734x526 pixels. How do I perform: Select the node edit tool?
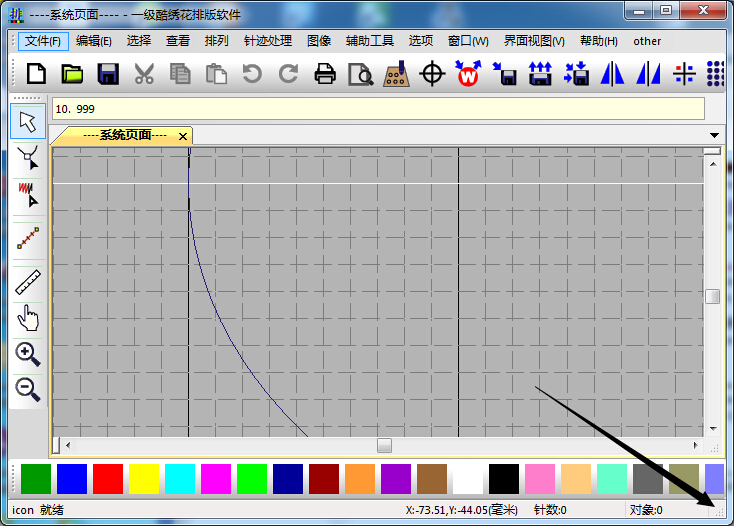tap(28, 157)
